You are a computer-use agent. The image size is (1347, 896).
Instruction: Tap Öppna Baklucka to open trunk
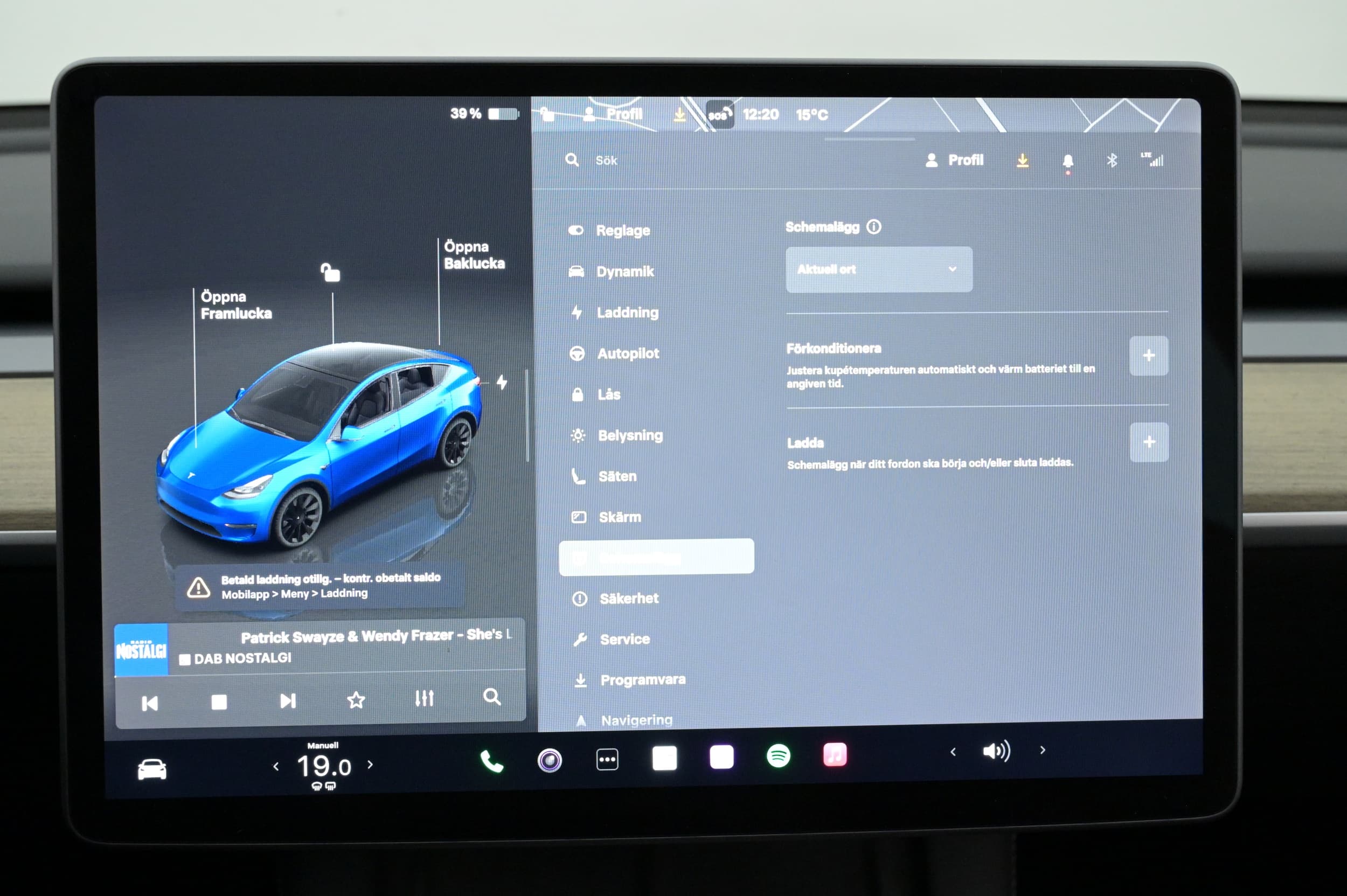pos(474,255)
